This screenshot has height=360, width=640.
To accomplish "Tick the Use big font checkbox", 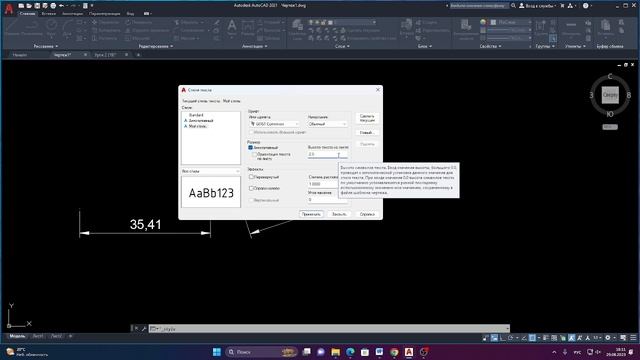I will coord(251,132).
